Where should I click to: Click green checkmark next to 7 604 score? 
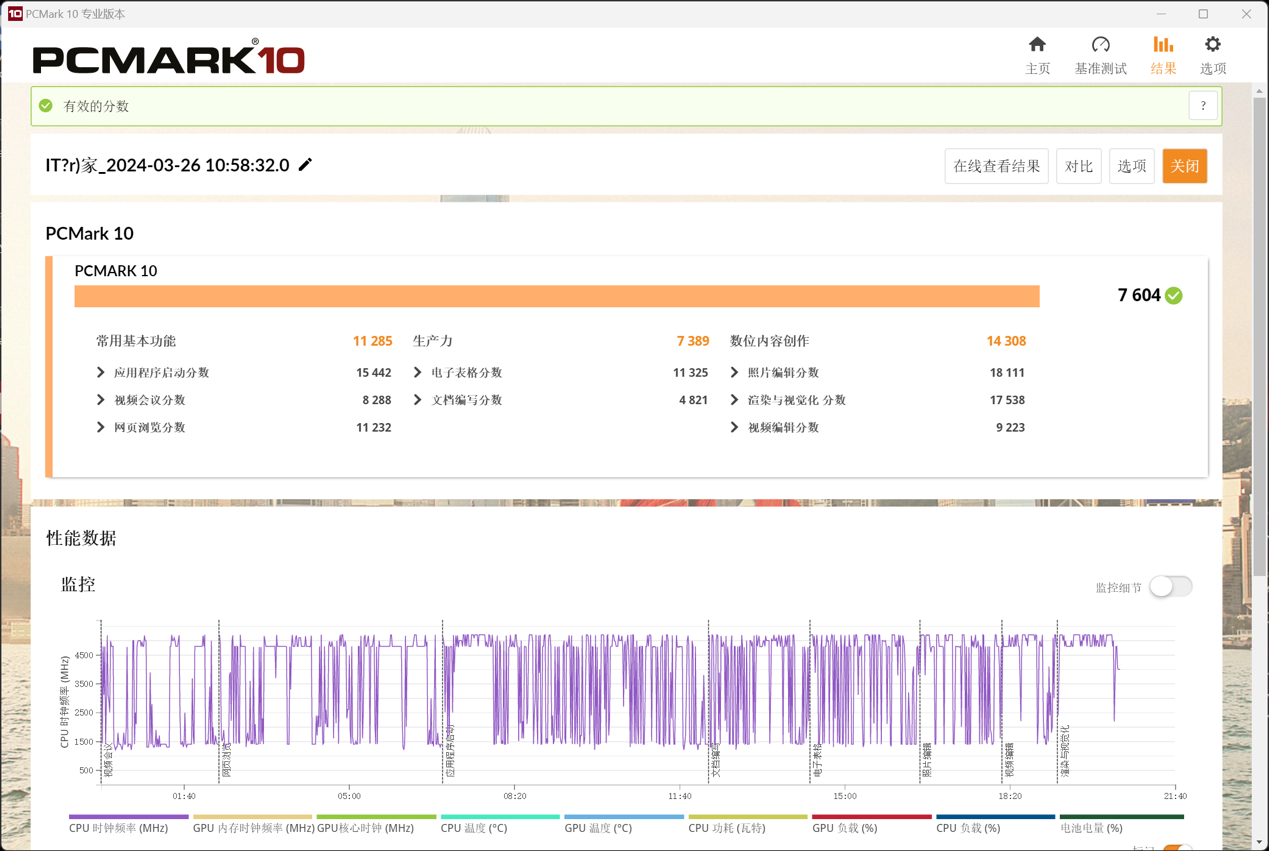[1174, 296]
